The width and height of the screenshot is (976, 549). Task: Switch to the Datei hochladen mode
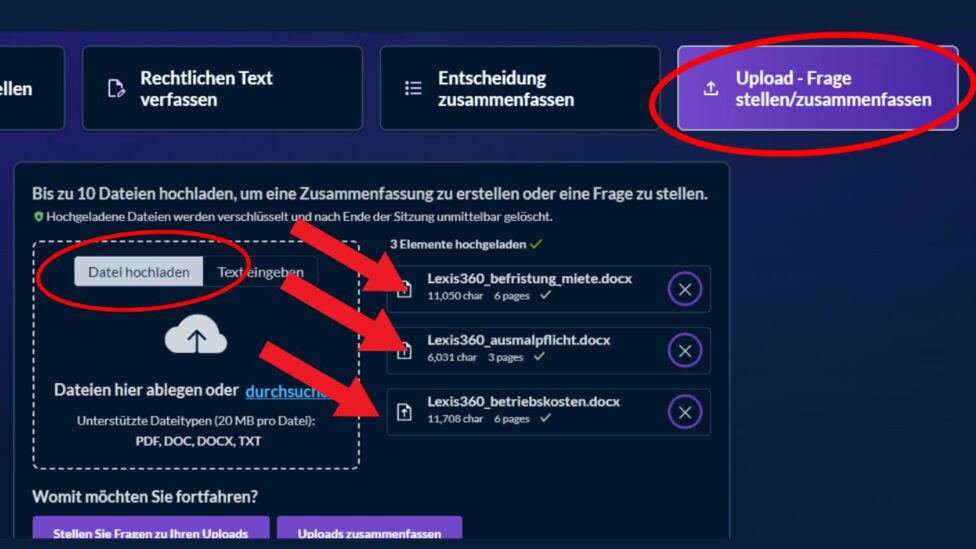pos(139,272)
